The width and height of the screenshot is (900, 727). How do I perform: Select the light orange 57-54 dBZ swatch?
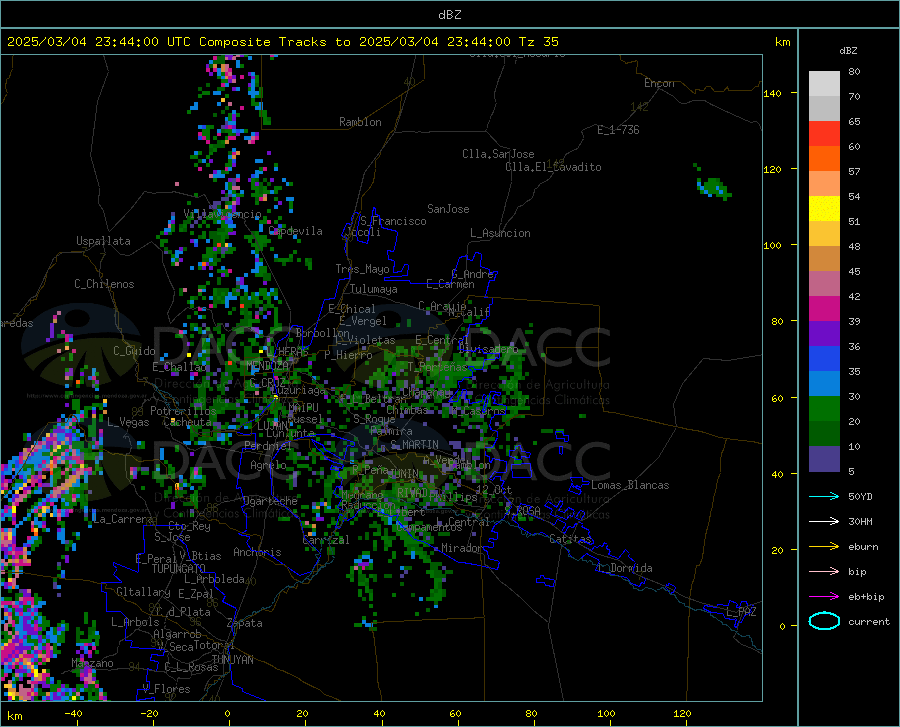coord(824,184)
